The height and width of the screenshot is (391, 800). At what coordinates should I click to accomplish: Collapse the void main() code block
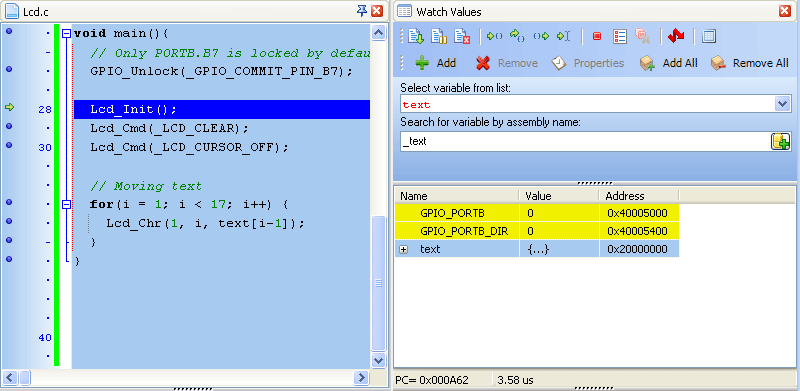pos(66,34)
